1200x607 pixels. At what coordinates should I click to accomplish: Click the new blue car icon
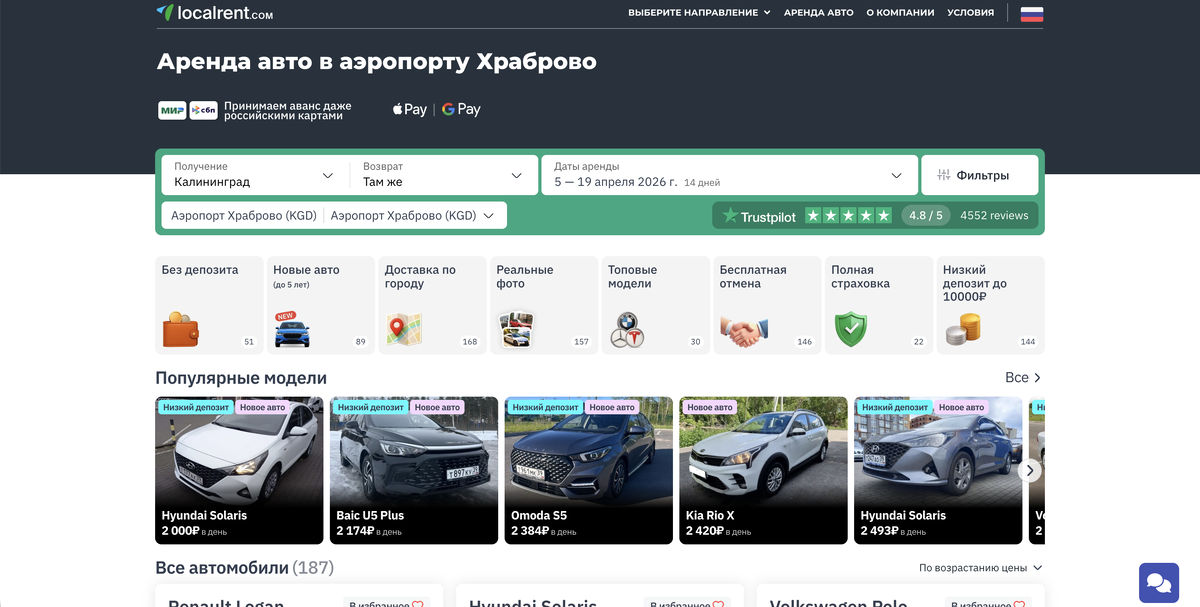(x=292, y=330)
